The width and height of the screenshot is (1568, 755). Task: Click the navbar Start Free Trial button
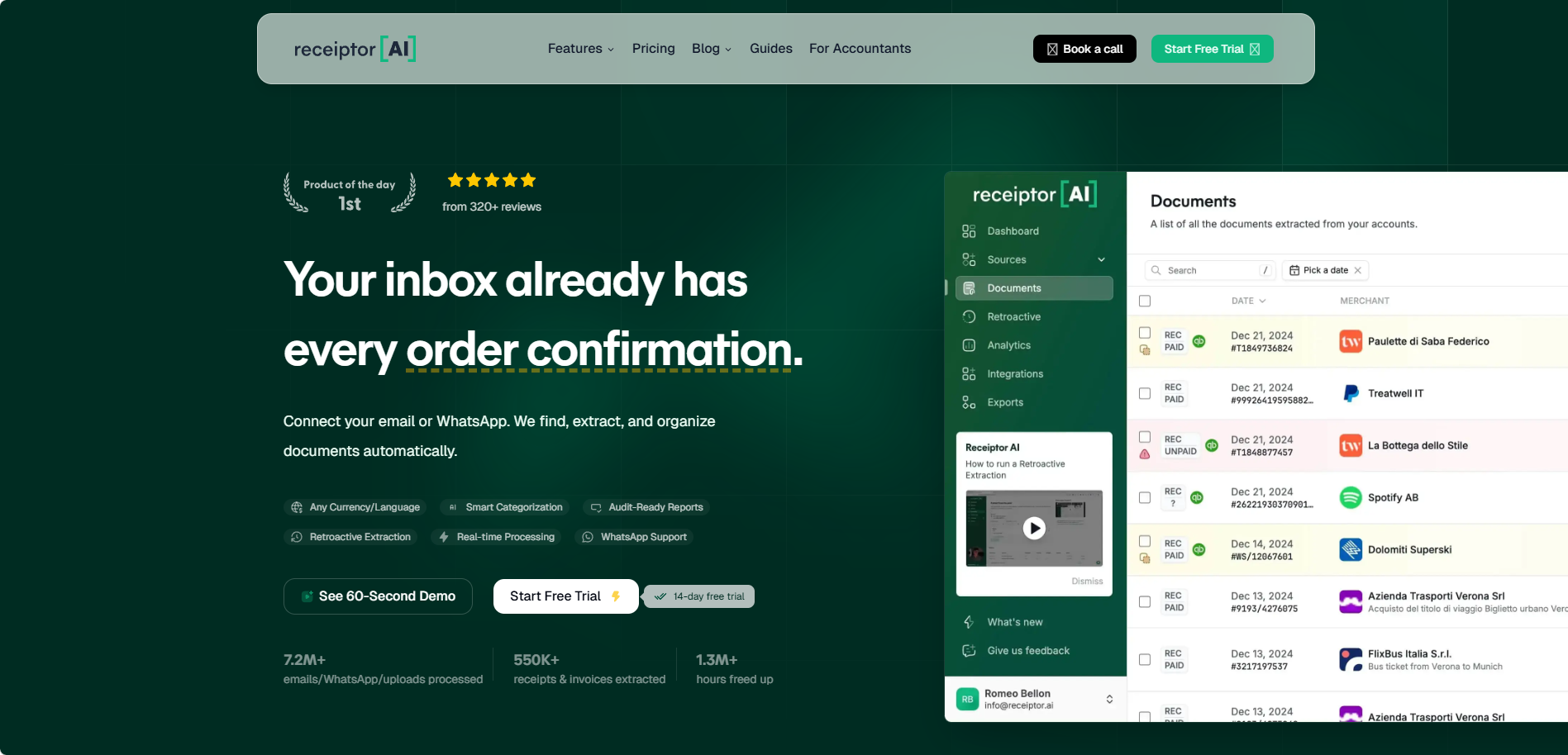1212,49
